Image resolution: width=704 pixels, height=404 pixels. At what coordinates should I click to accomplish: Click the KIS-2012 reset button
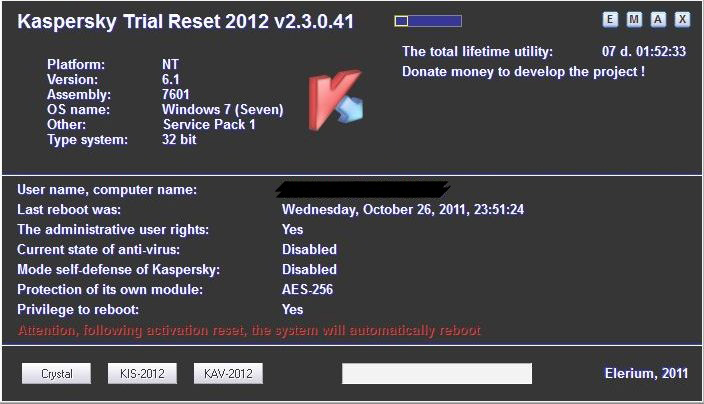coord(141,374)
